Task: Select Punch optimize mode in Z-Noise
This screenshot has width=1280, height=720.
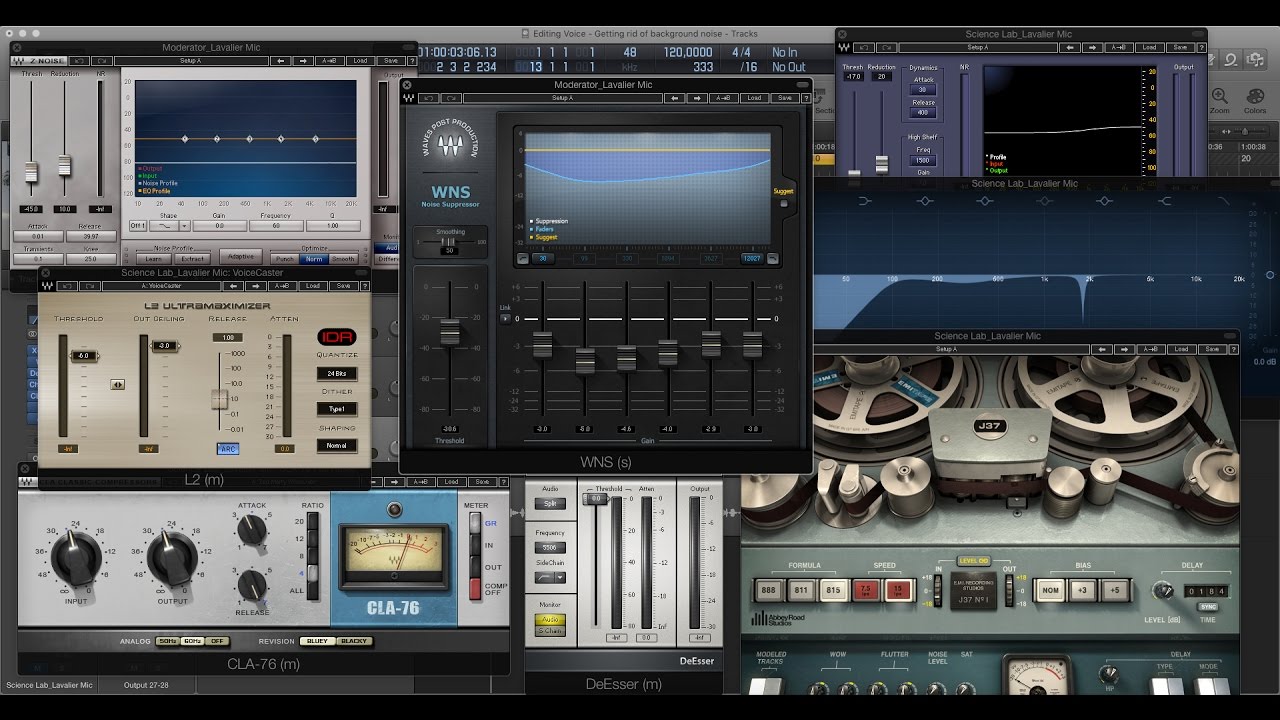Action: click(286, 259)
